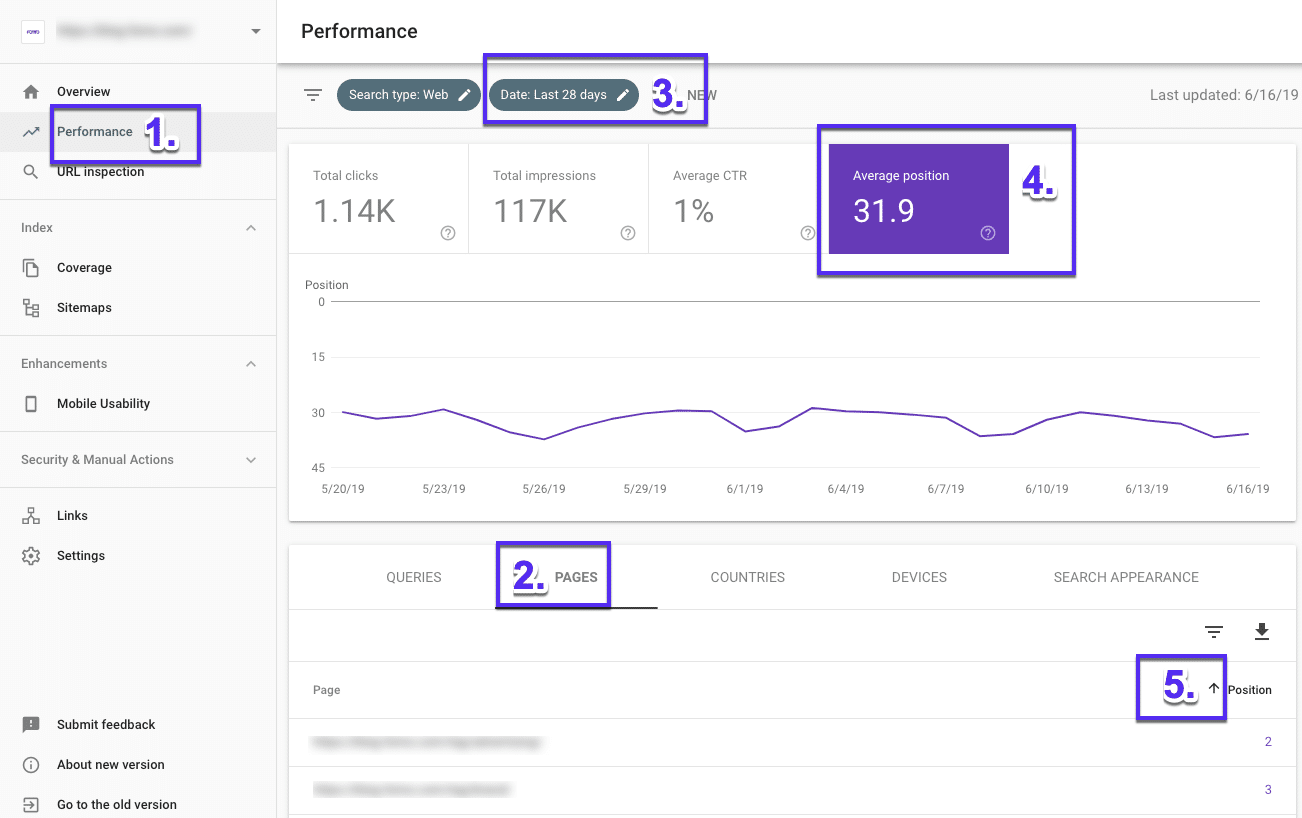The width and height of the screenshot is (1302, 818).
Task: Open the Countries tab
Action: click(x=747, y=577)
